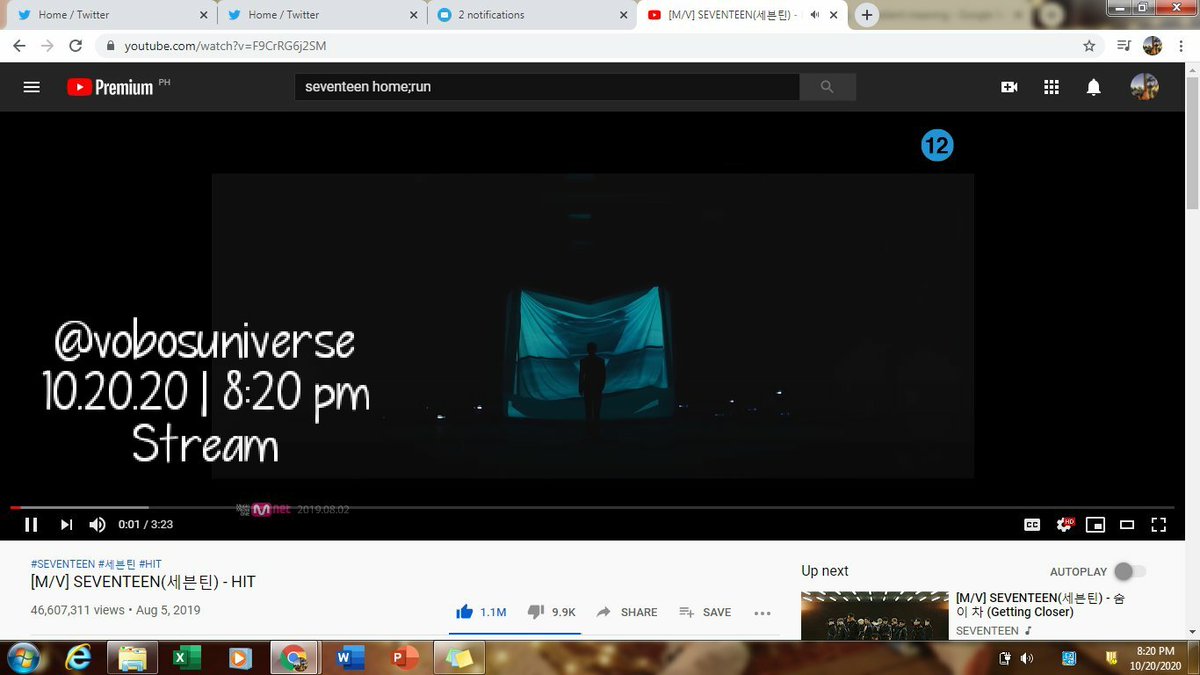Reload the YouTube page

click(x=76, y=46)
